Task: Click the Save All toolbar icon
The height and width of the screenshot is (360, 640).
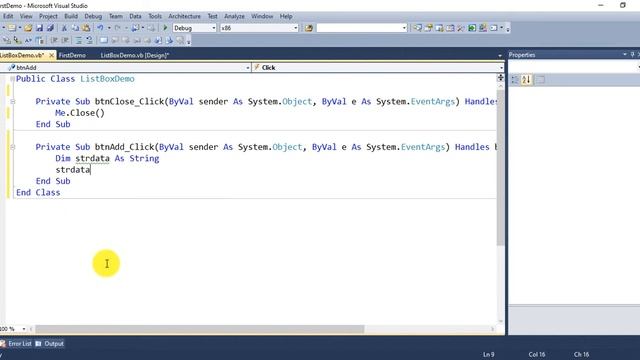Action: [50, 28]
